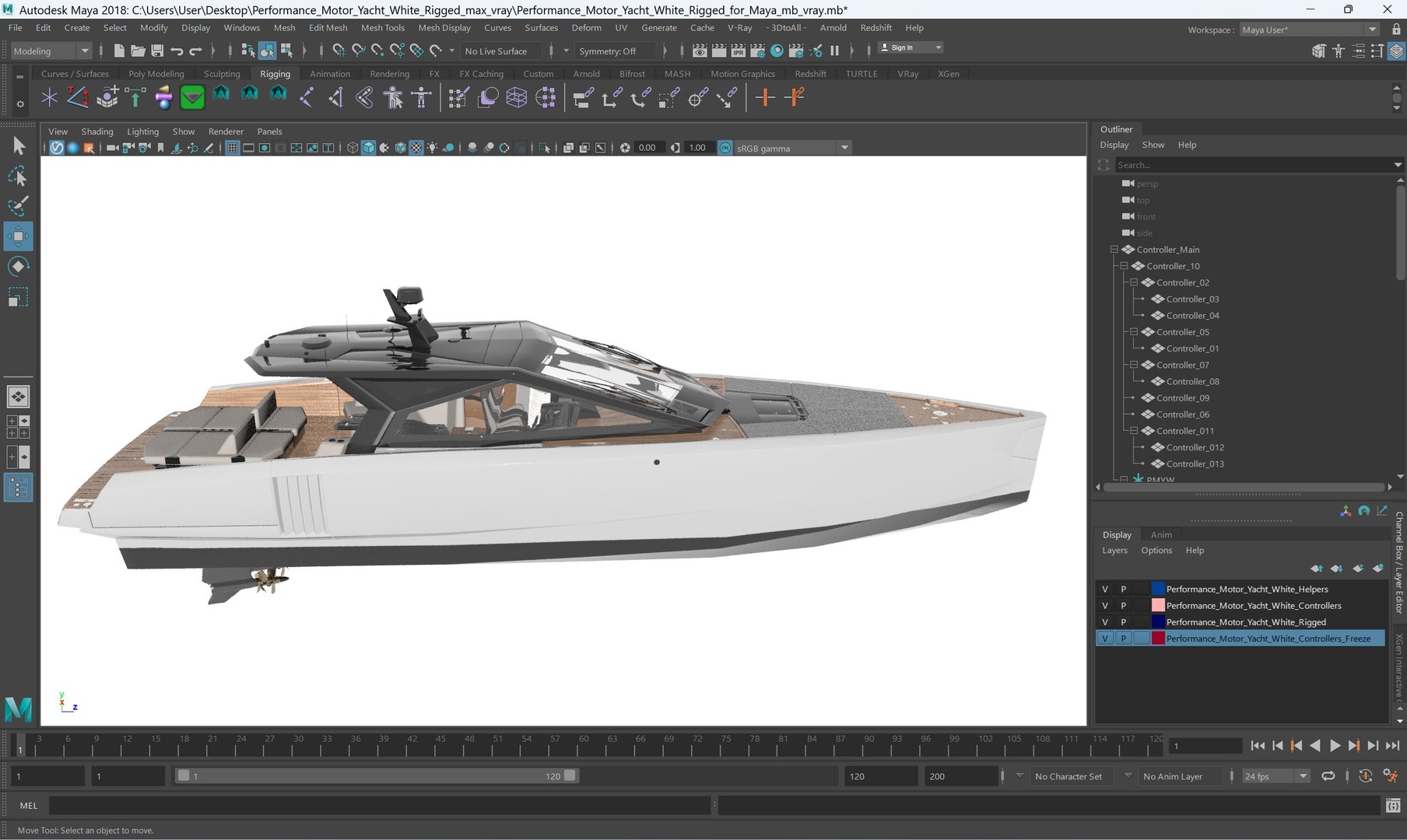Open the Animation Preferences running-figure icon

point(1390,775)
